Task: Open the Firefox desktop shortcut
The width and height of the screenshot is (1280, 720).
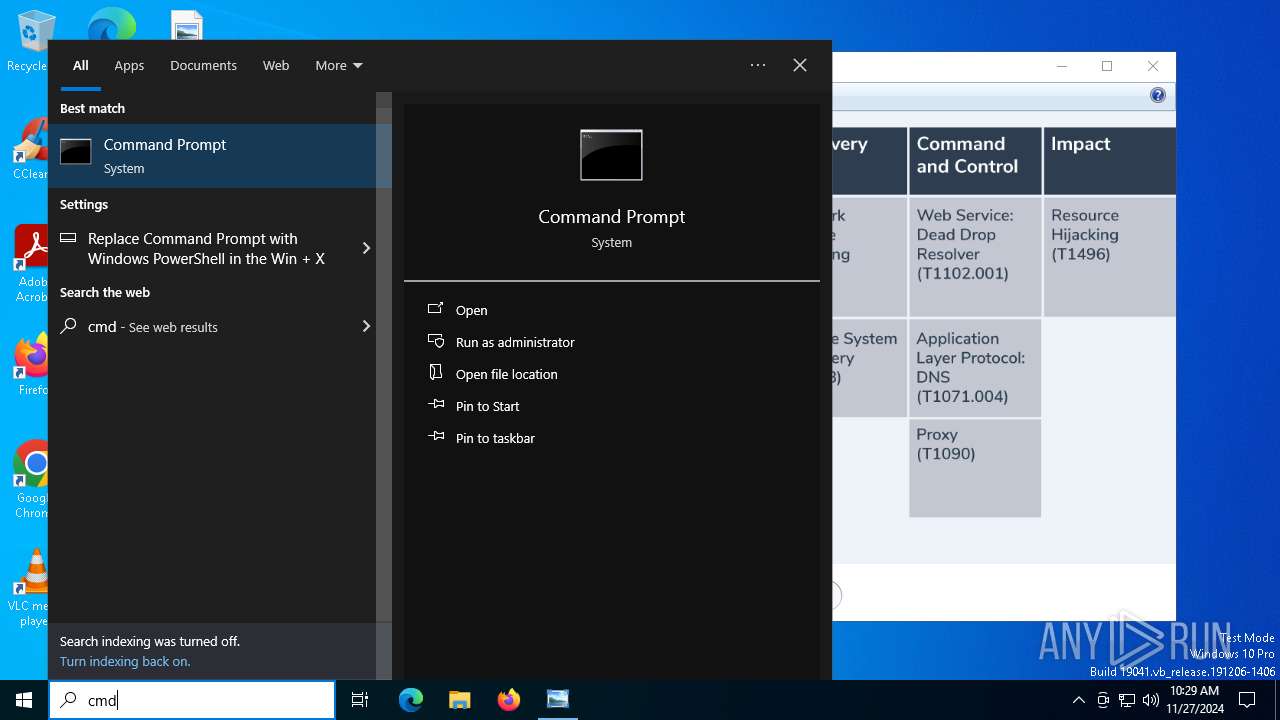Action: tap(31, 365)
